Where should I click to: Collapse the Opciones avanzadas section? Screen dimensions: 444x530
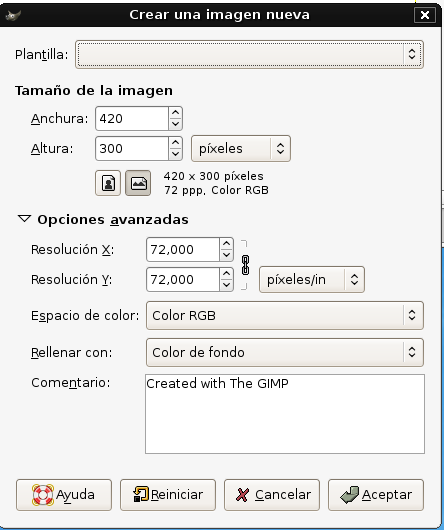[24, 219]
